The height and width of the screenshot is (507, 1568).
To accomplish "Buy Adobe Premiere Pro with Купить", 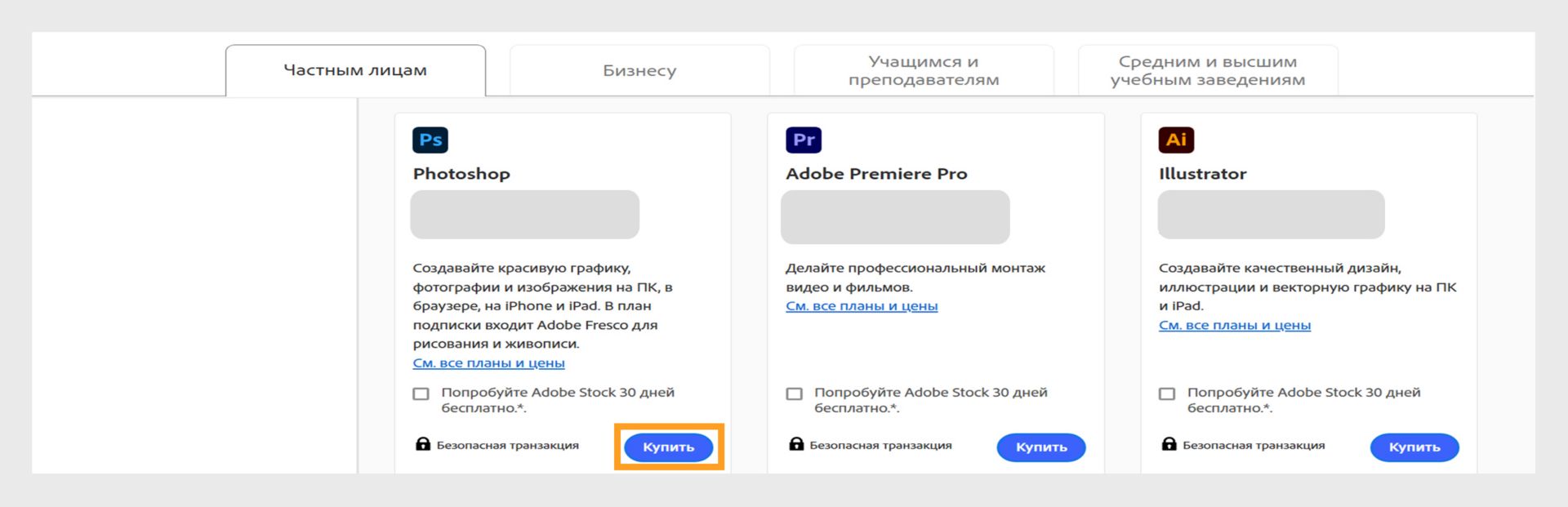I will (1041, 447).
